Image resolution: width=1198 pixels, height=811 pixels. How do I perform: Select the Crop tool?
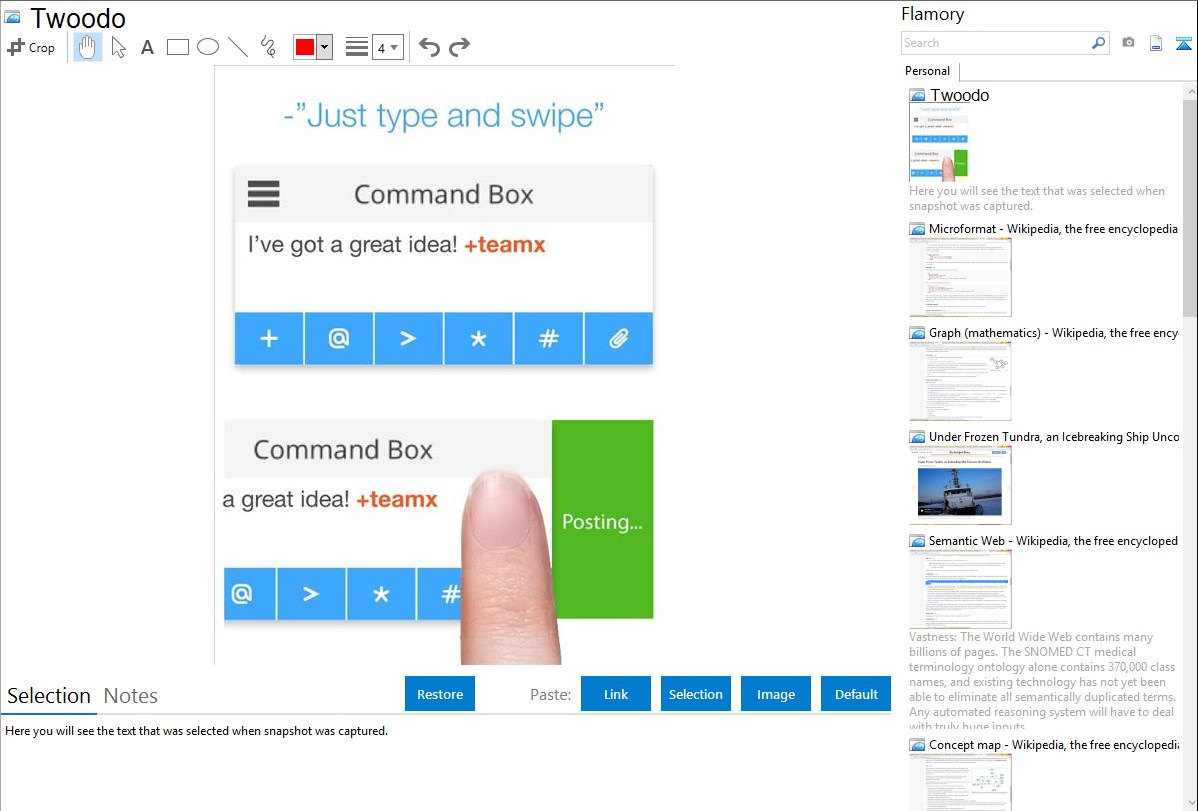pos(31,47)
